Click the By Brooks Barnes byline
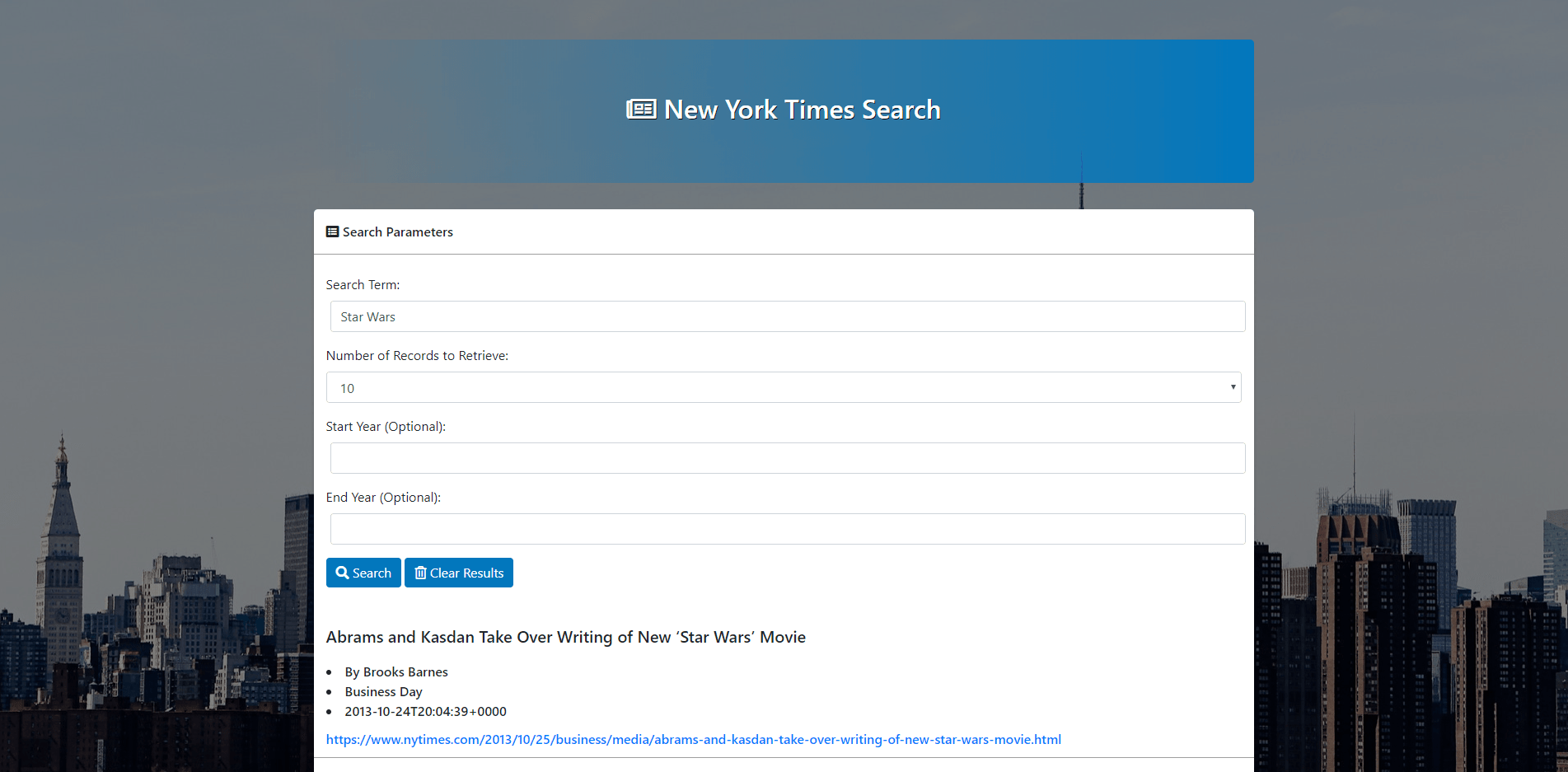This screenshot has height=772, width=1568. pyautogui.click(x=396, y=671)
